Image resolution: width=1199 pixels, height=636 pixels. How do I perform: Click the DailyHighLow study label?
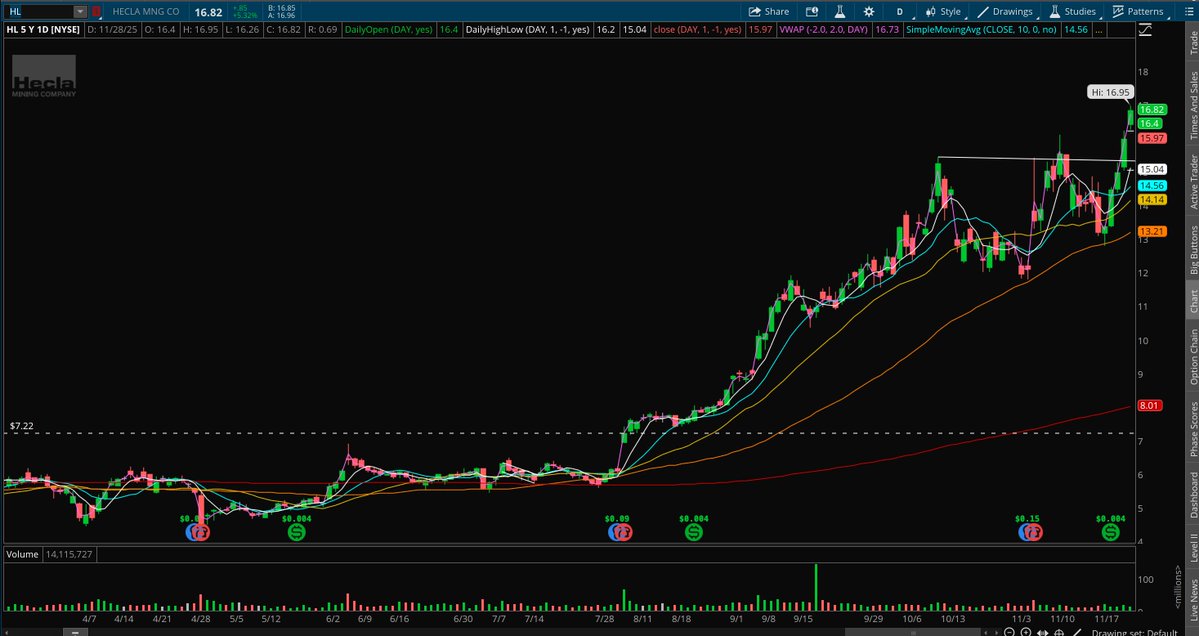click(528, 30)
